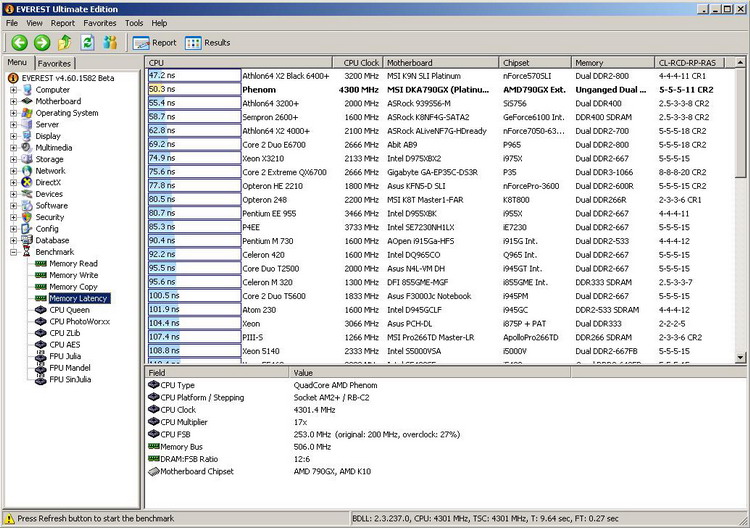The image size is (750, 528).
Task: Click the green Forward arrow icon
Action: tap(42, 43)
